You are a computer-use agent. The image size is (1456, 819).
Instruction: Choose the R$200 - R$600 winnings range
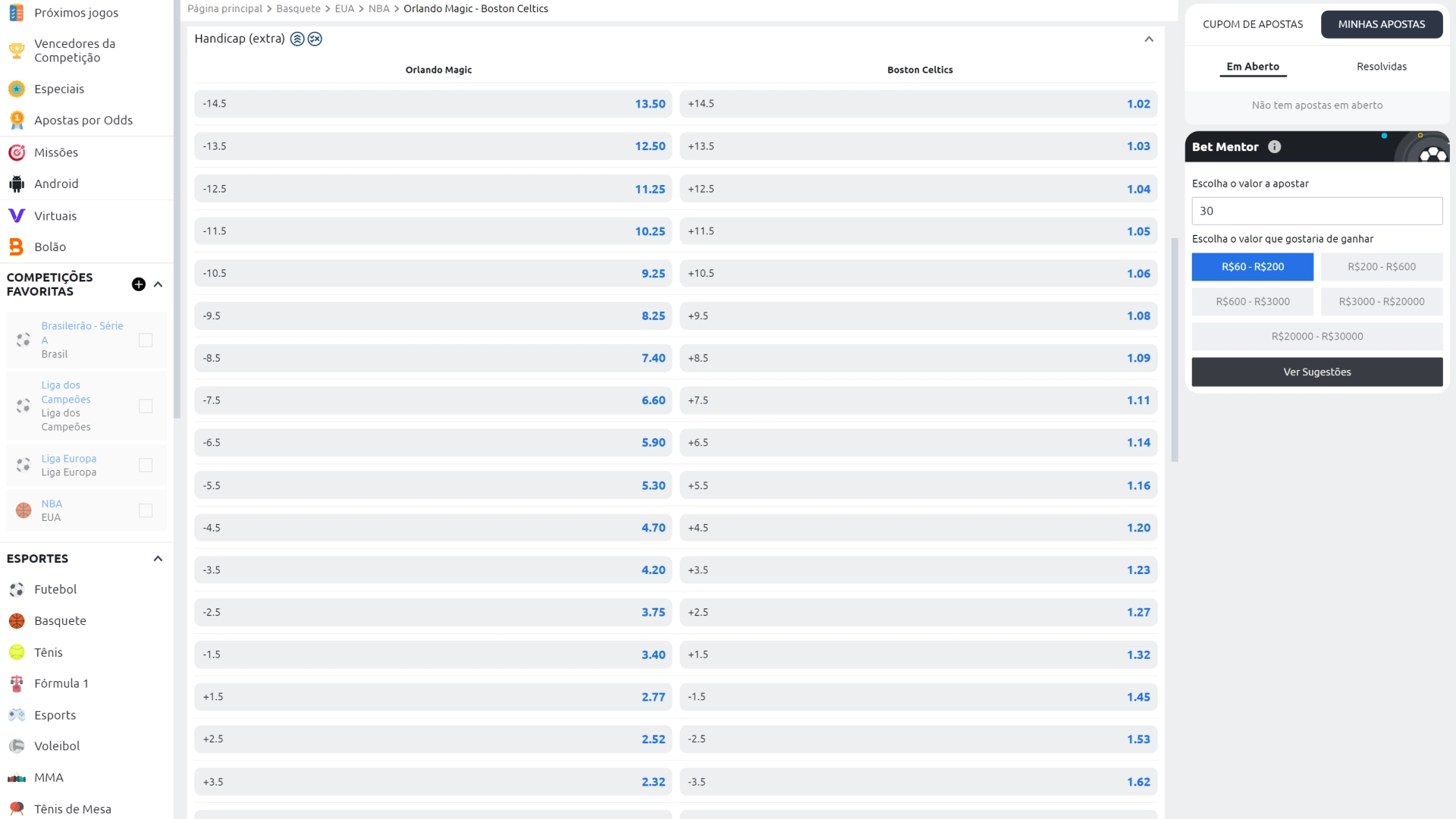1381,267
